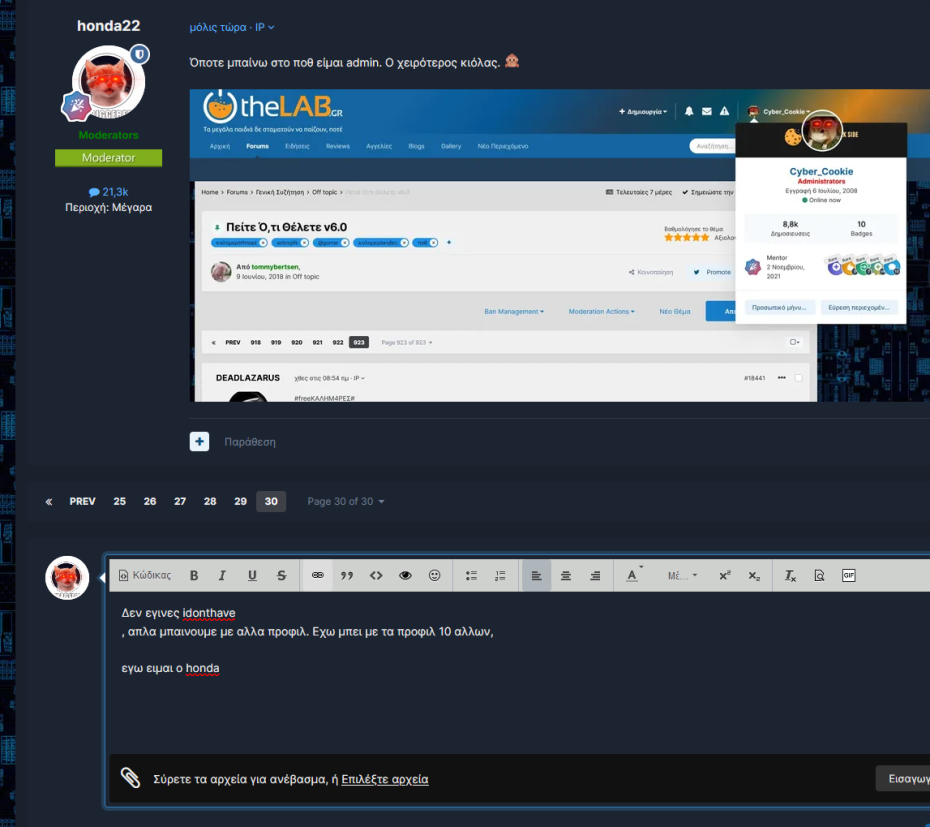930x827 pixels.
Task: Click honda22's avatar picture
Action: (x=109, y=82)
